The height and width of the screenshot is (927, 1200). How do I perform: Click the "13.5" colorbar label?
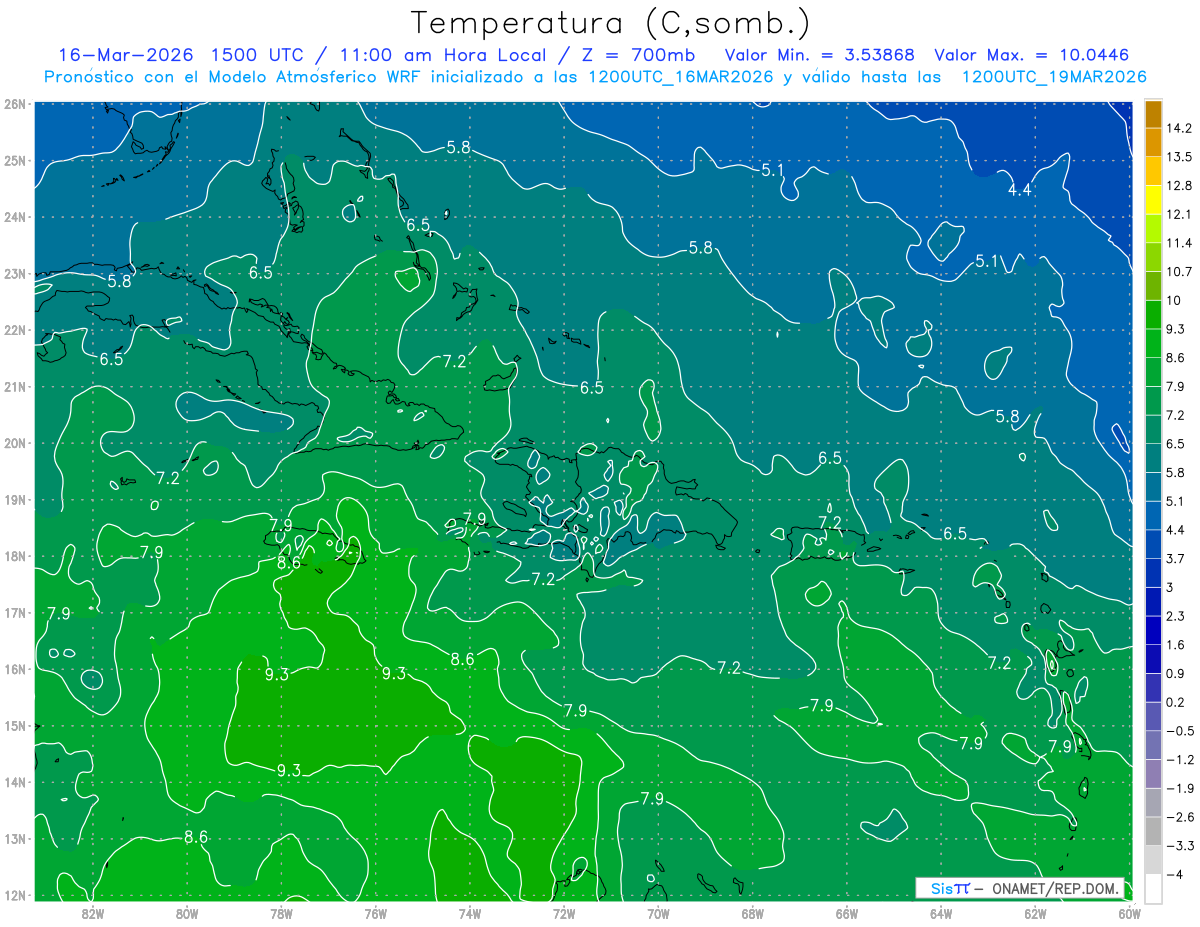(1179, 157)
